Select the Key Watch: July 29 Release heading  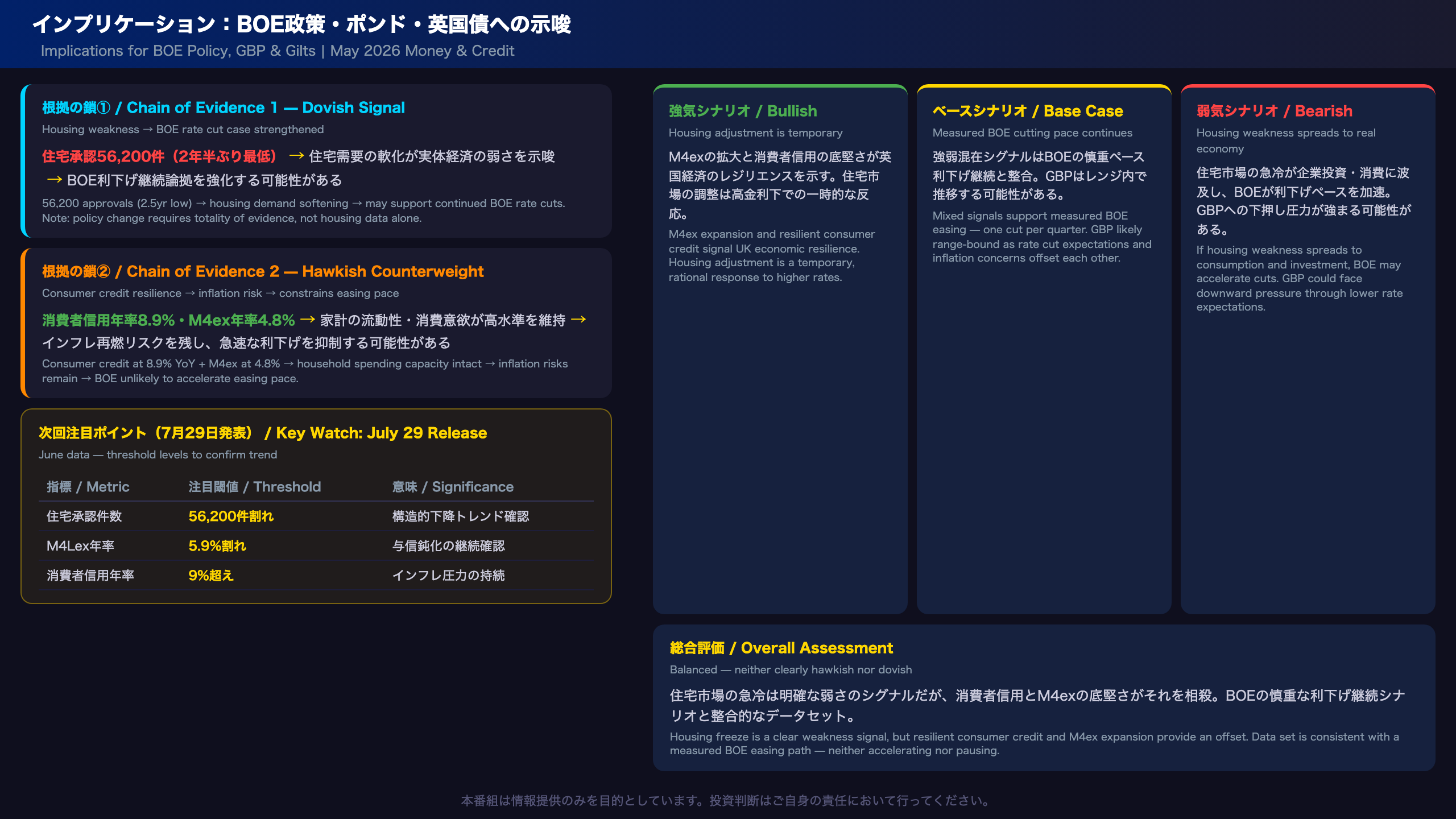coord(263,433)
